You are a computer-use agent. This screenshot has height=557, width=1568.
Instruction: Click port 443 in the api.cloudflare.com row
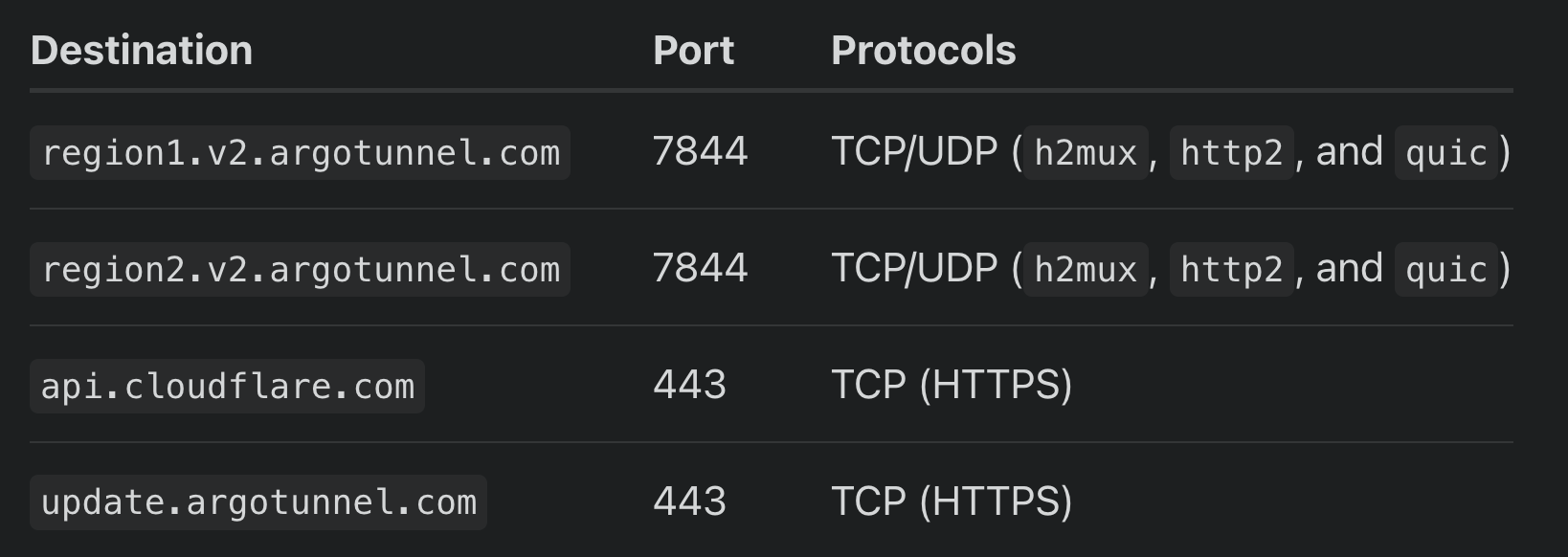coord(689,386)
